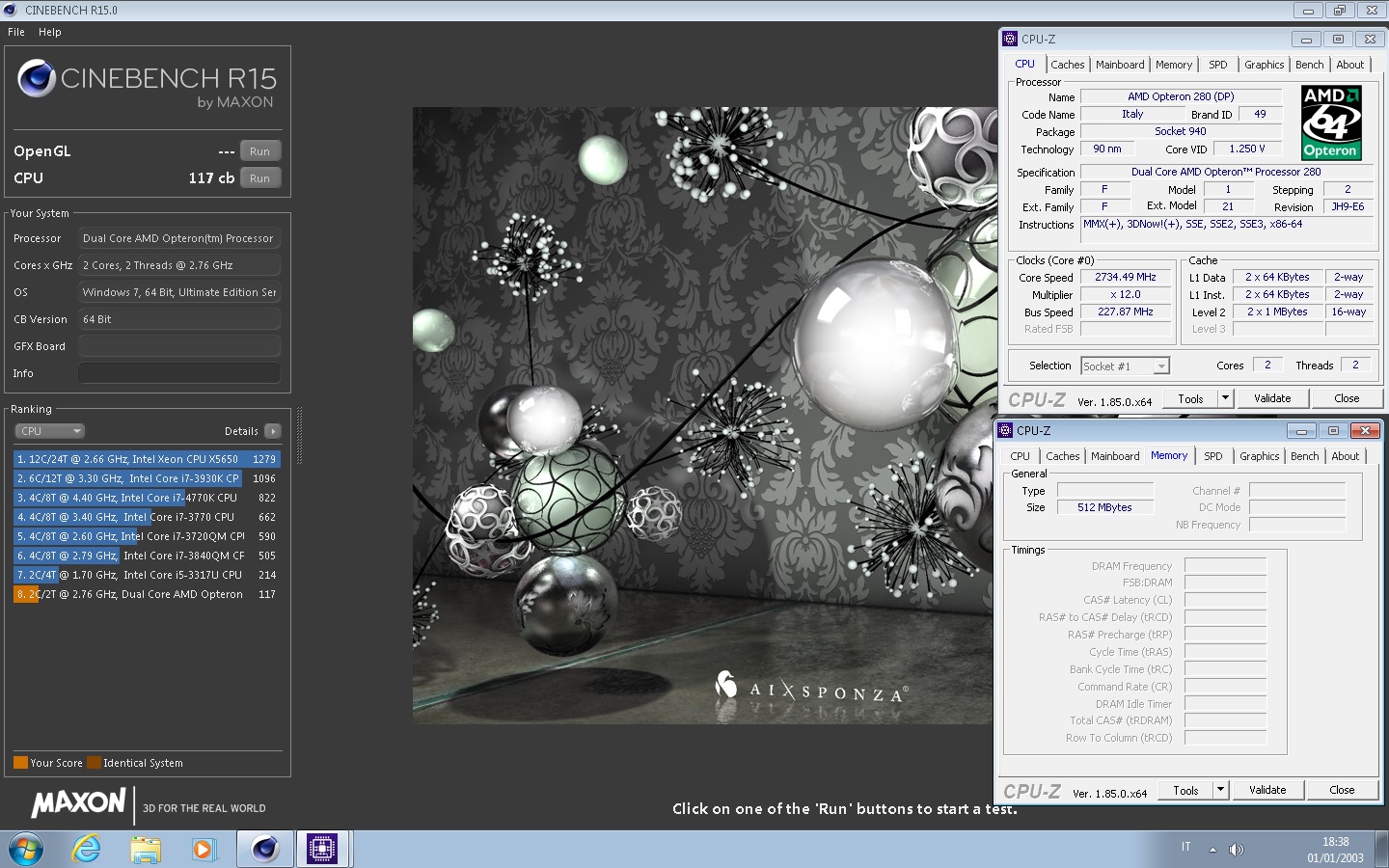Select ranking row Intel Xeon CPU X5650
Viewport: 1389px width, 868px height.
[x=147, y=459]
